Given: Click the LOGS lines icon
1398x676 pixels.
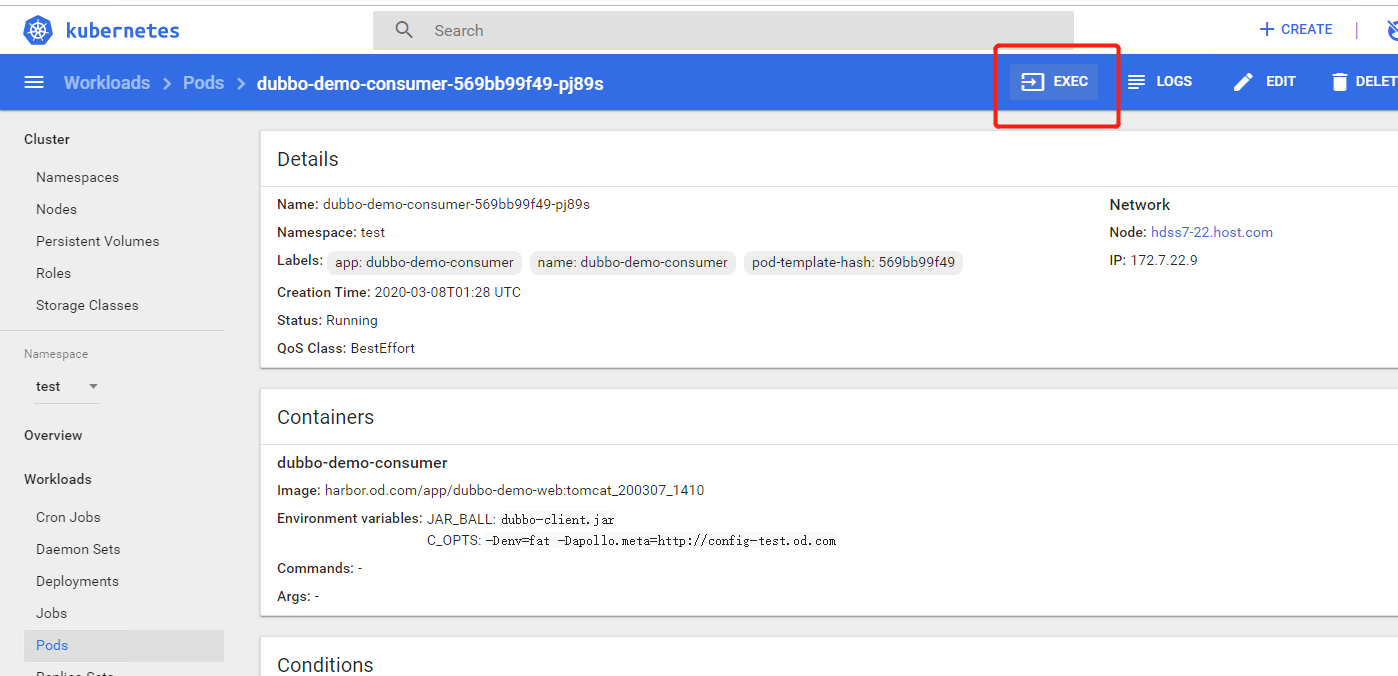Looking at the screenshot, I should 1136,82.
